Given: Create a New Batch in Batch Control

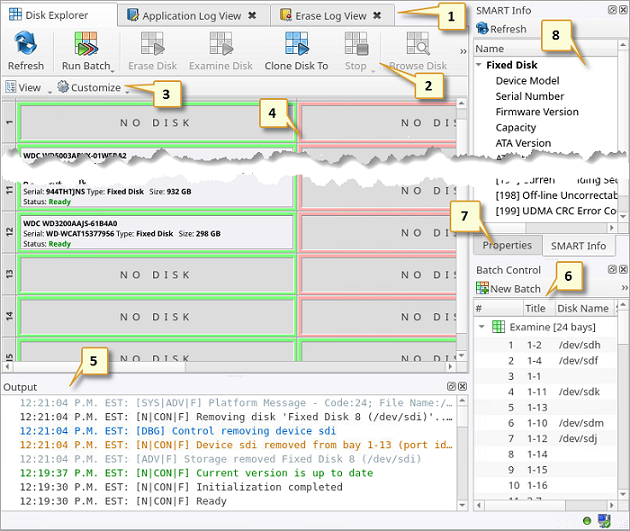Looking at the screenshot, I should click(508, 288).
